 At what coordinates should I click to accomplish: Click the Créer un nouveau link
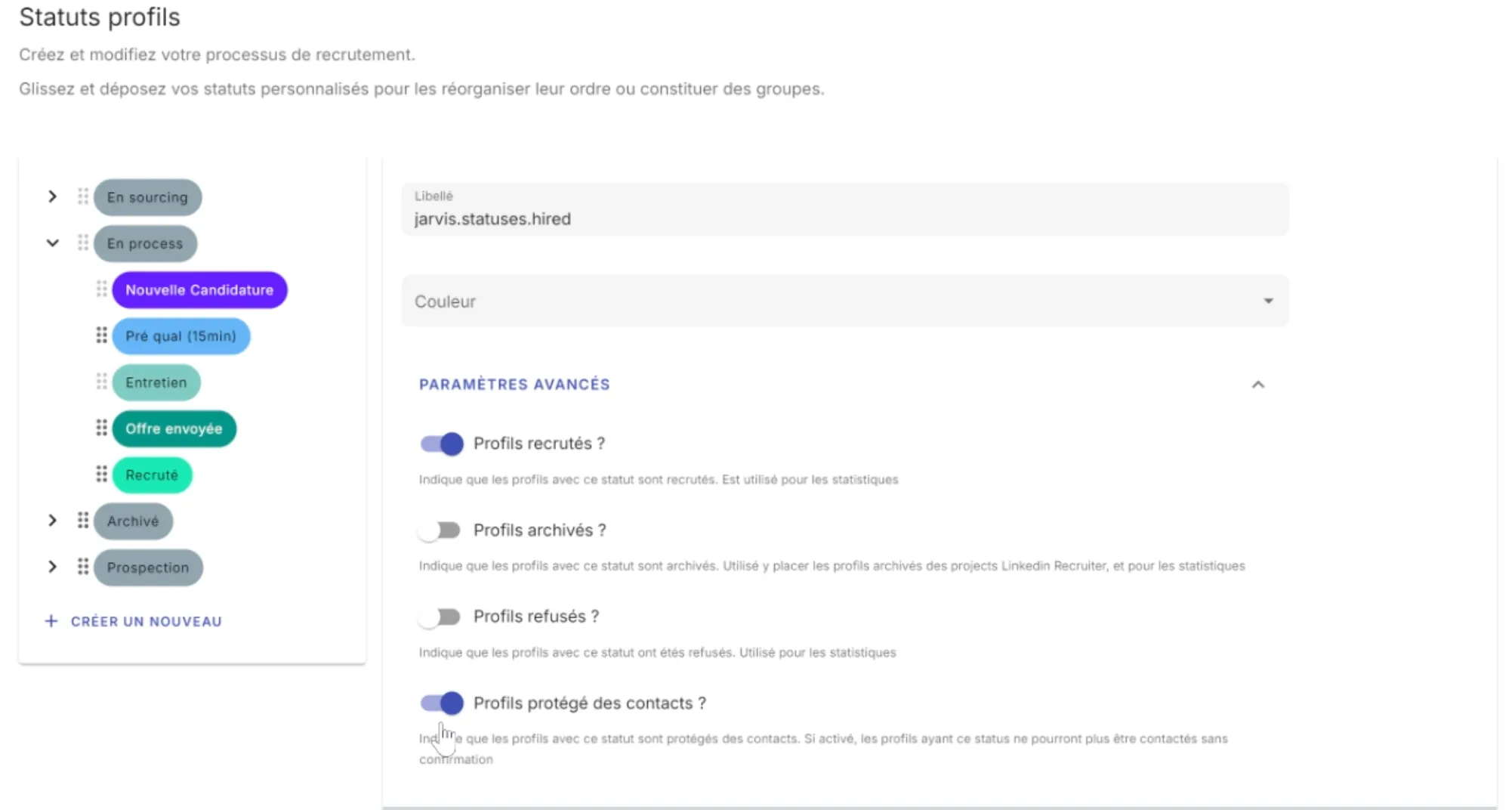click(147, 621)
